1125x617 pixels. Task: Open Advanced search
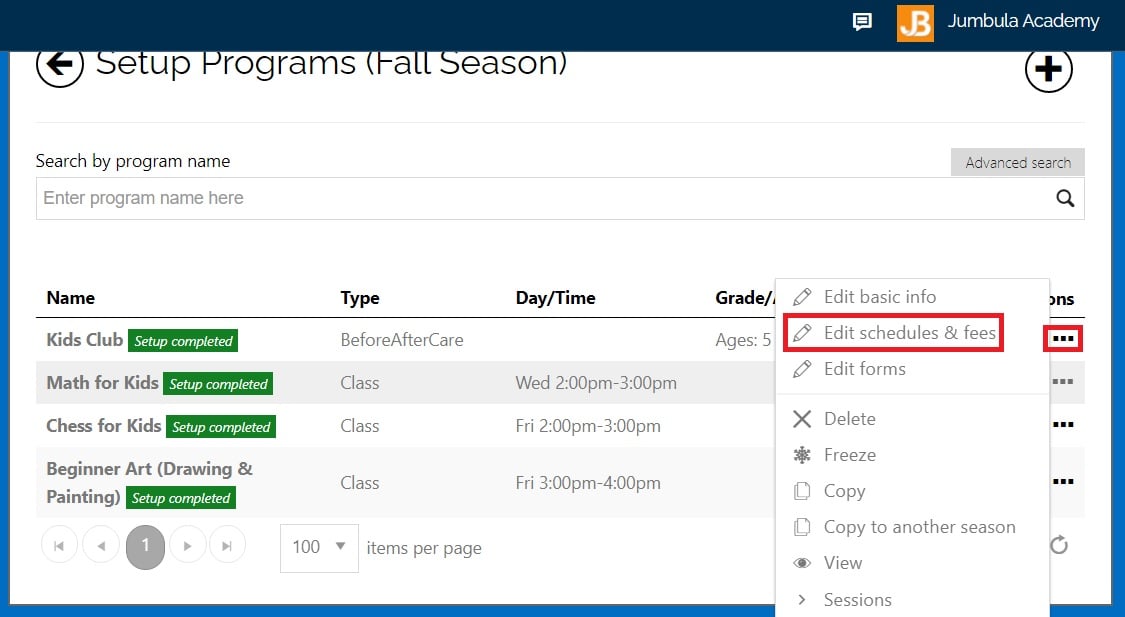click(1017, 162)
